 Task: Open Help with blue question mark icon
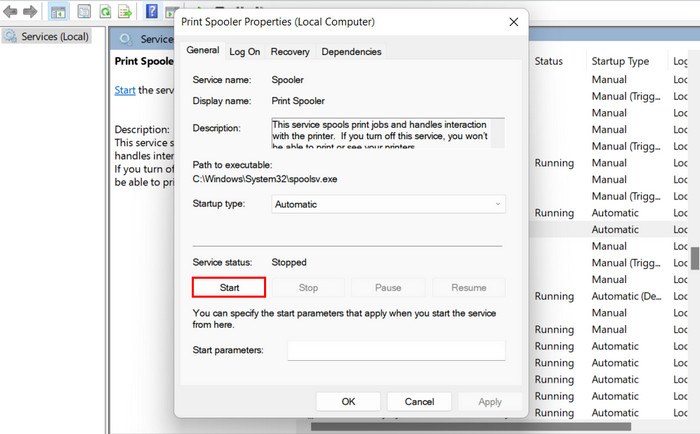(x=152, y=11)
